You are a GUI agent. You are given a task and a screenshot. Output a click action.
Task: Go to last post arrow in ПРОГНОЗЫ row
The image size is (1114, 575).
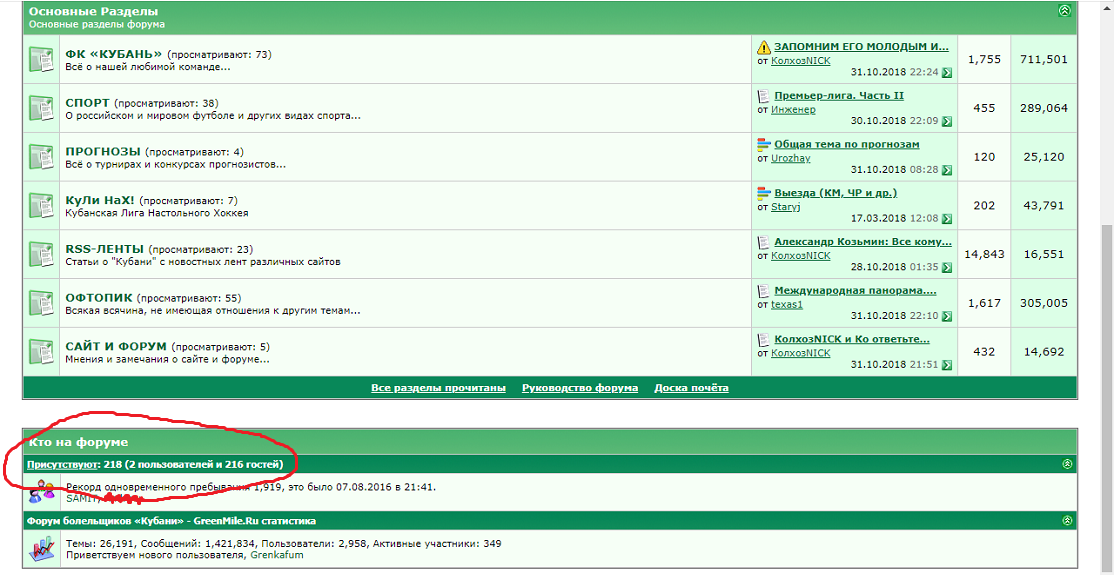946,170
